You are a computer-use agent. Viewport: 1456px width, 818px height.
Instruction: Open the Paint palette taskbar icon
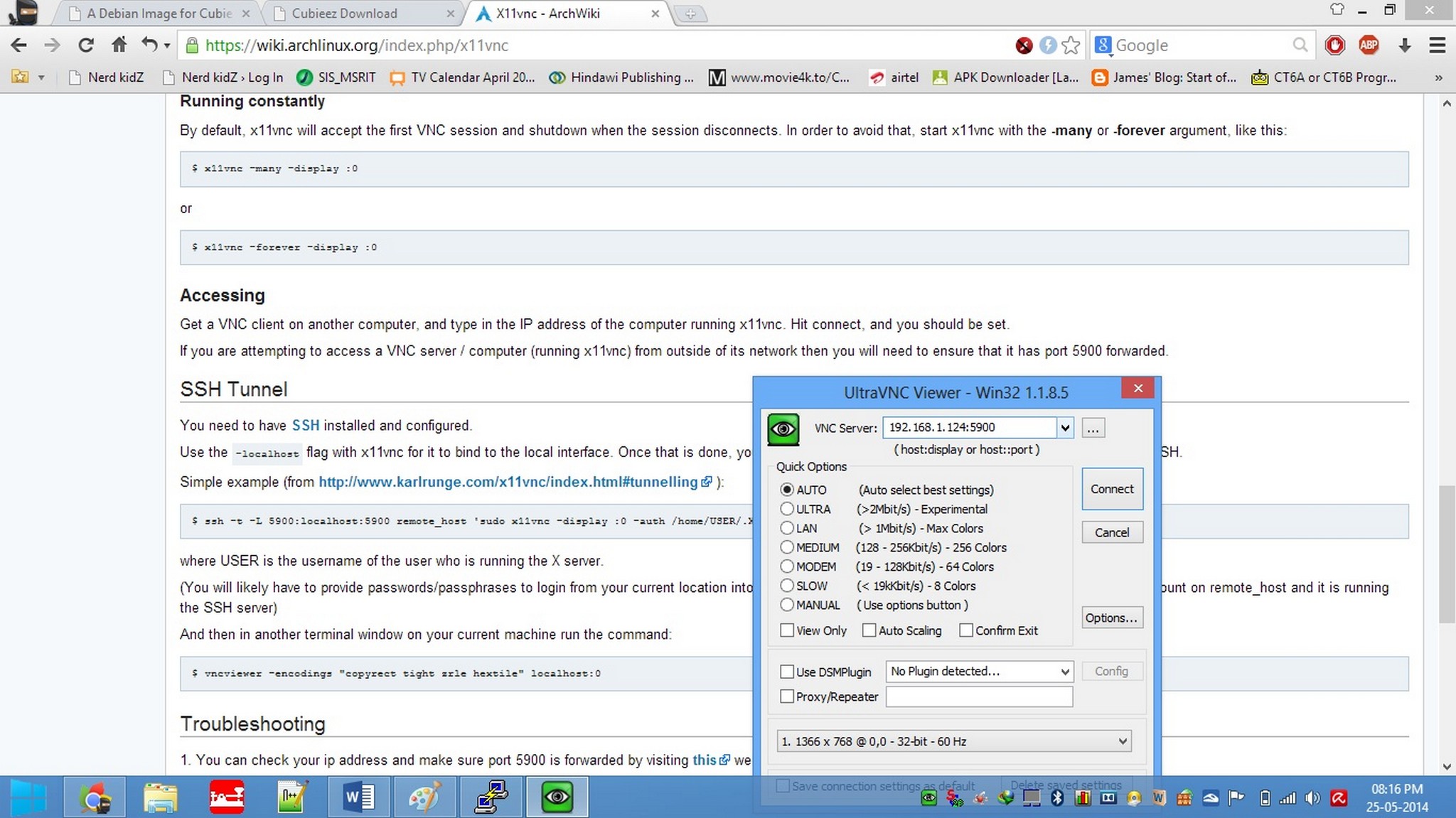424,797
